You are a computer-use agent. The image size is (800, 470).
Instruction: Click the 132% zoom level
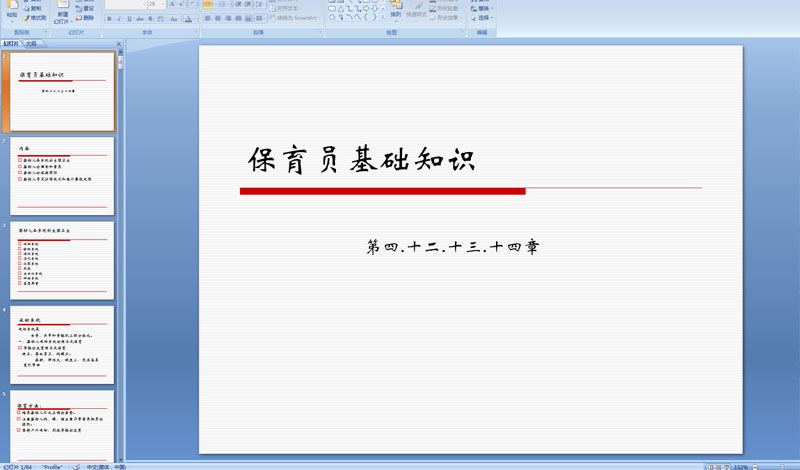pos(741,467)
